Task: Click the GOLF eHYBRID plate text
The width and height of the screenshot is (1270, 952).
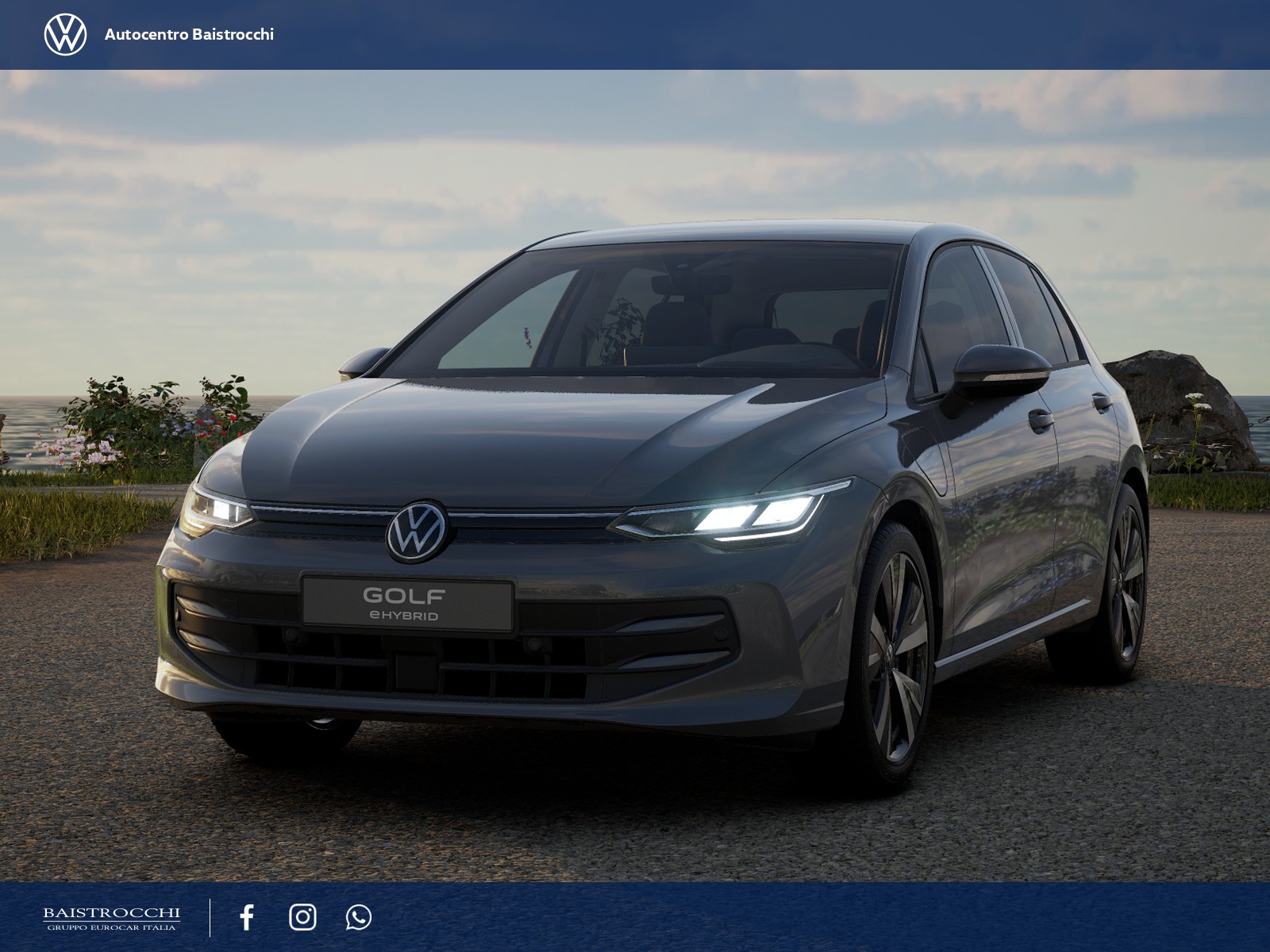Action: (x=404, y=604)
